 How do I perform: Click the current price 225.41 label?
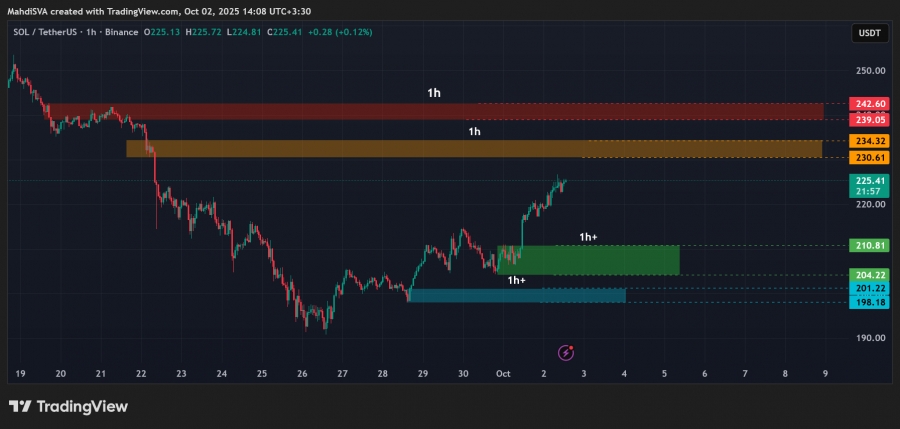[x=868, y=181]
